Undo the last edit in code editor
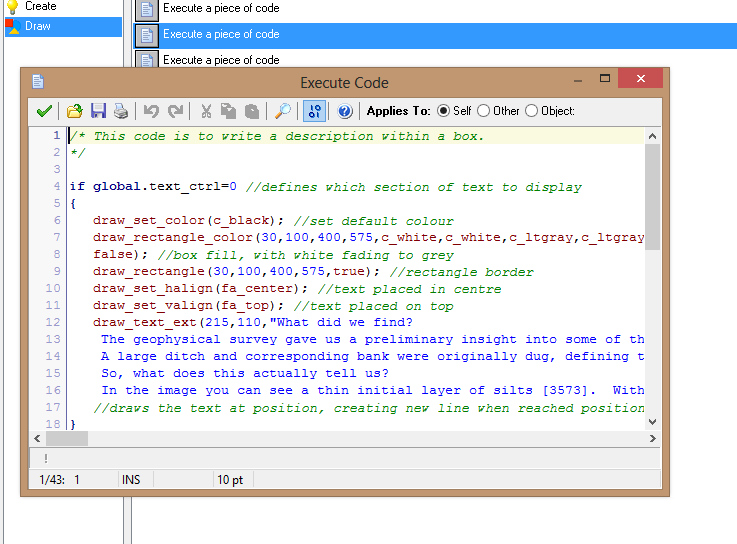This screenshot has height=544, width=737. [151, 111]
